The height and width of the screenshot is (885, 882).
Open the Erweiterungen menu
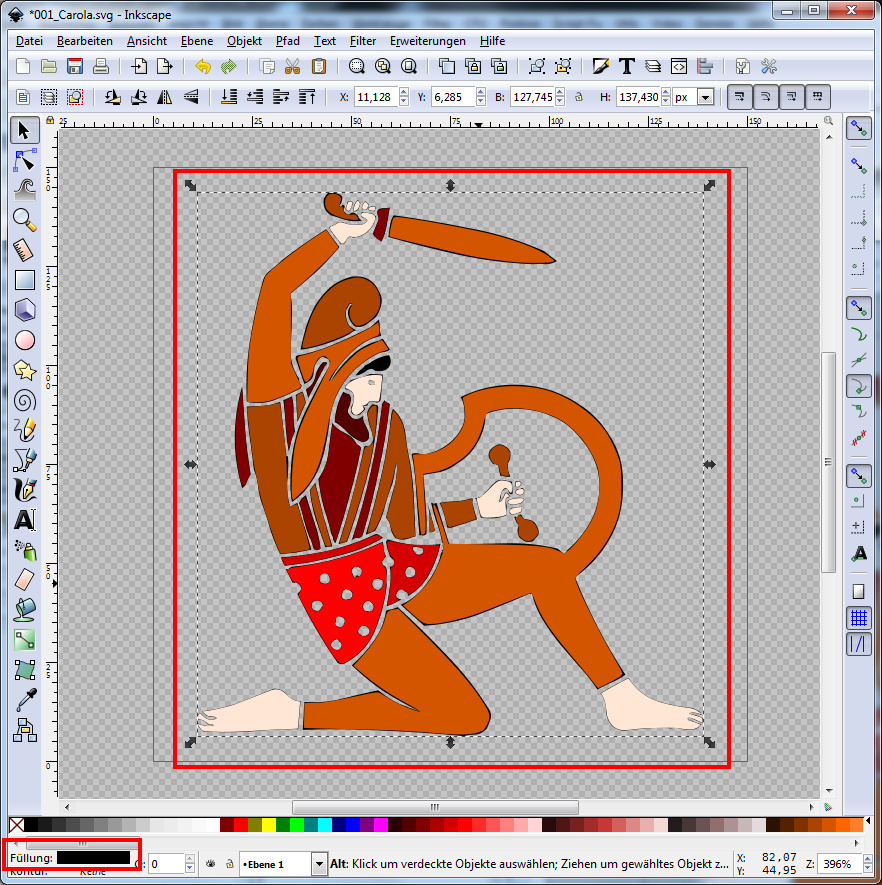pos(428,41)
